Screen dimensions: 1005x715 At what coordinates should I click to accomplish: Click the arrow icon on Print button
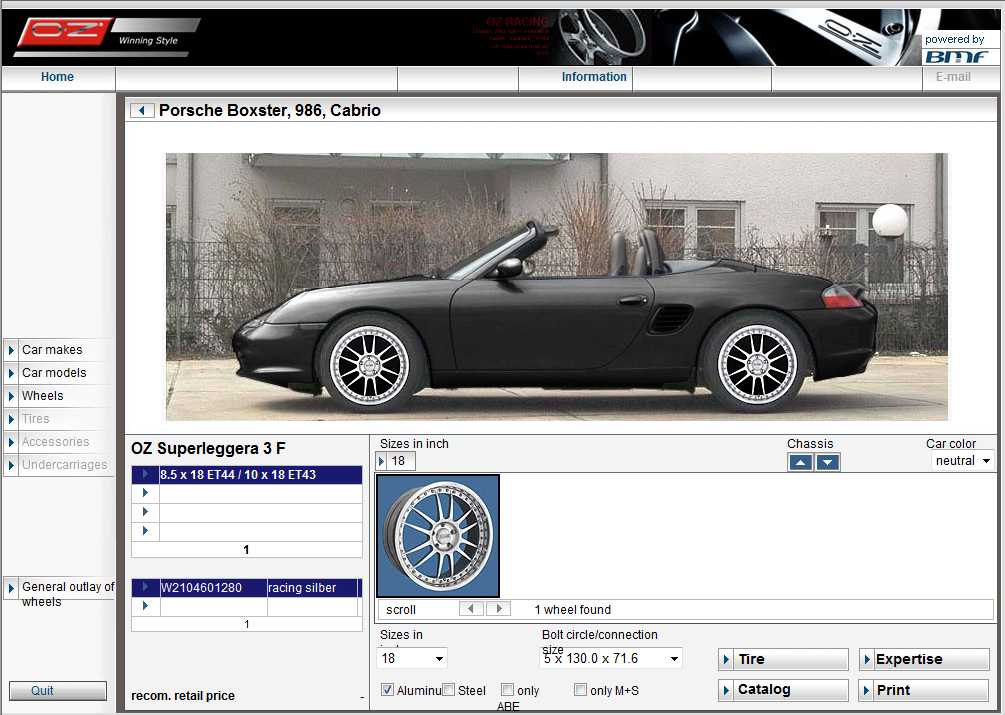[866, 690]
